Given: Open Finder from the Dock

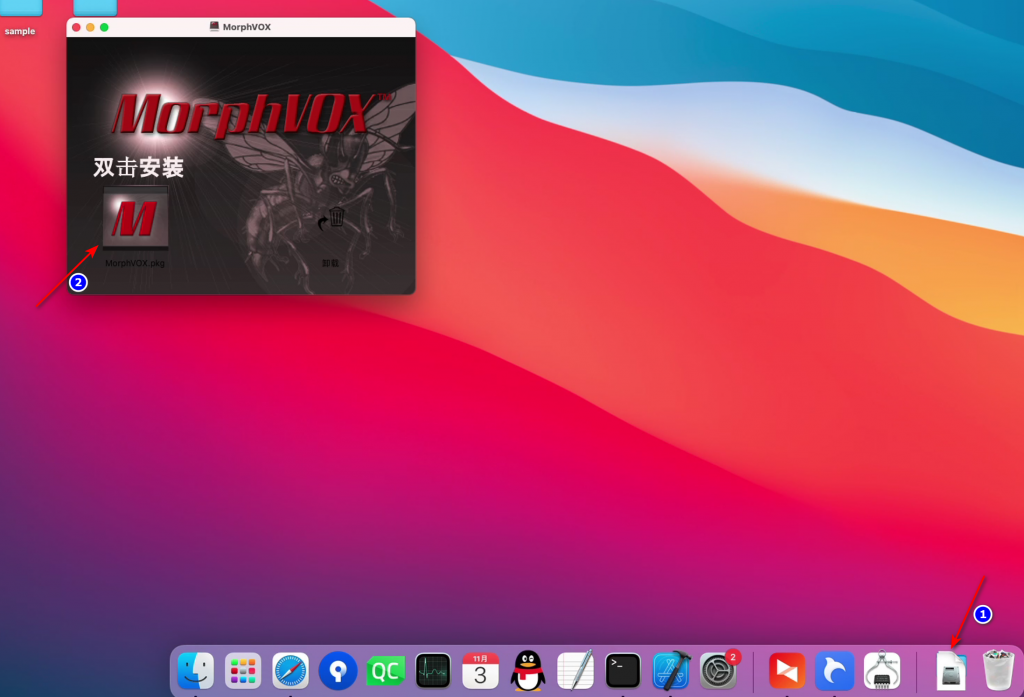Looking at the screenshot, I should [196, 670].
